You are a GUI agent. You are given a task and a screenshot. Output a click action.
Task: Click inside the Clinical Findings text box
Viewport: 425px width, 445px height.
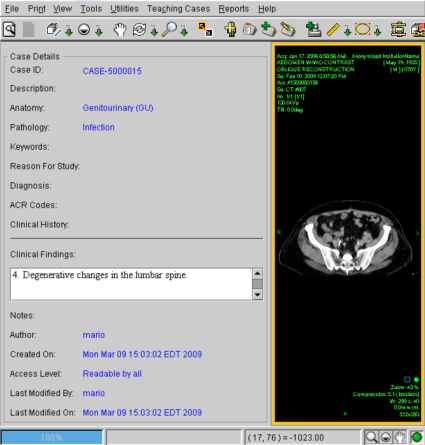(131, 284)
